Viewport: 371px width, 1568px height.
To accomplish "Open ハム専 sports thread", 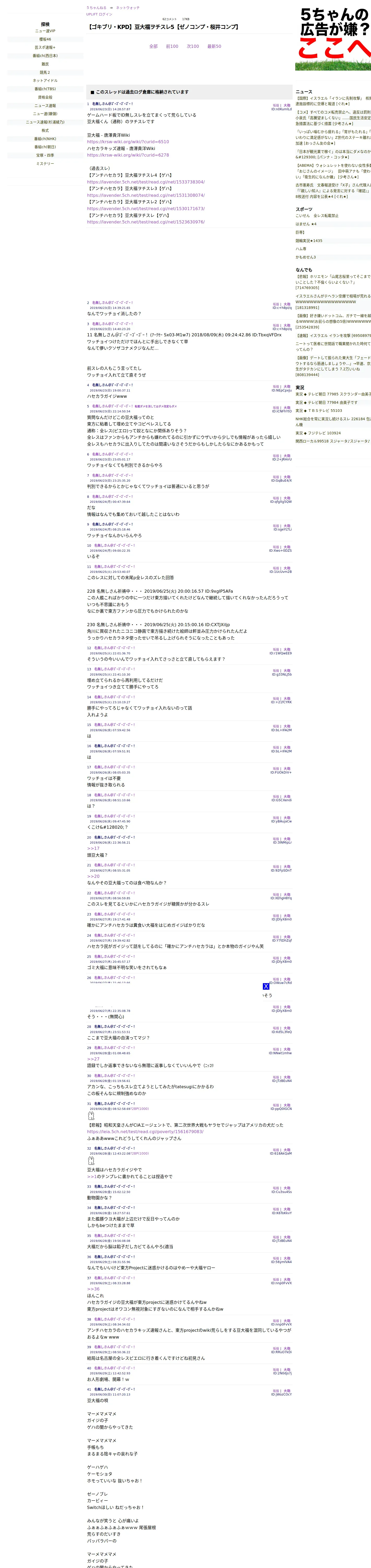I will (301, 249).
